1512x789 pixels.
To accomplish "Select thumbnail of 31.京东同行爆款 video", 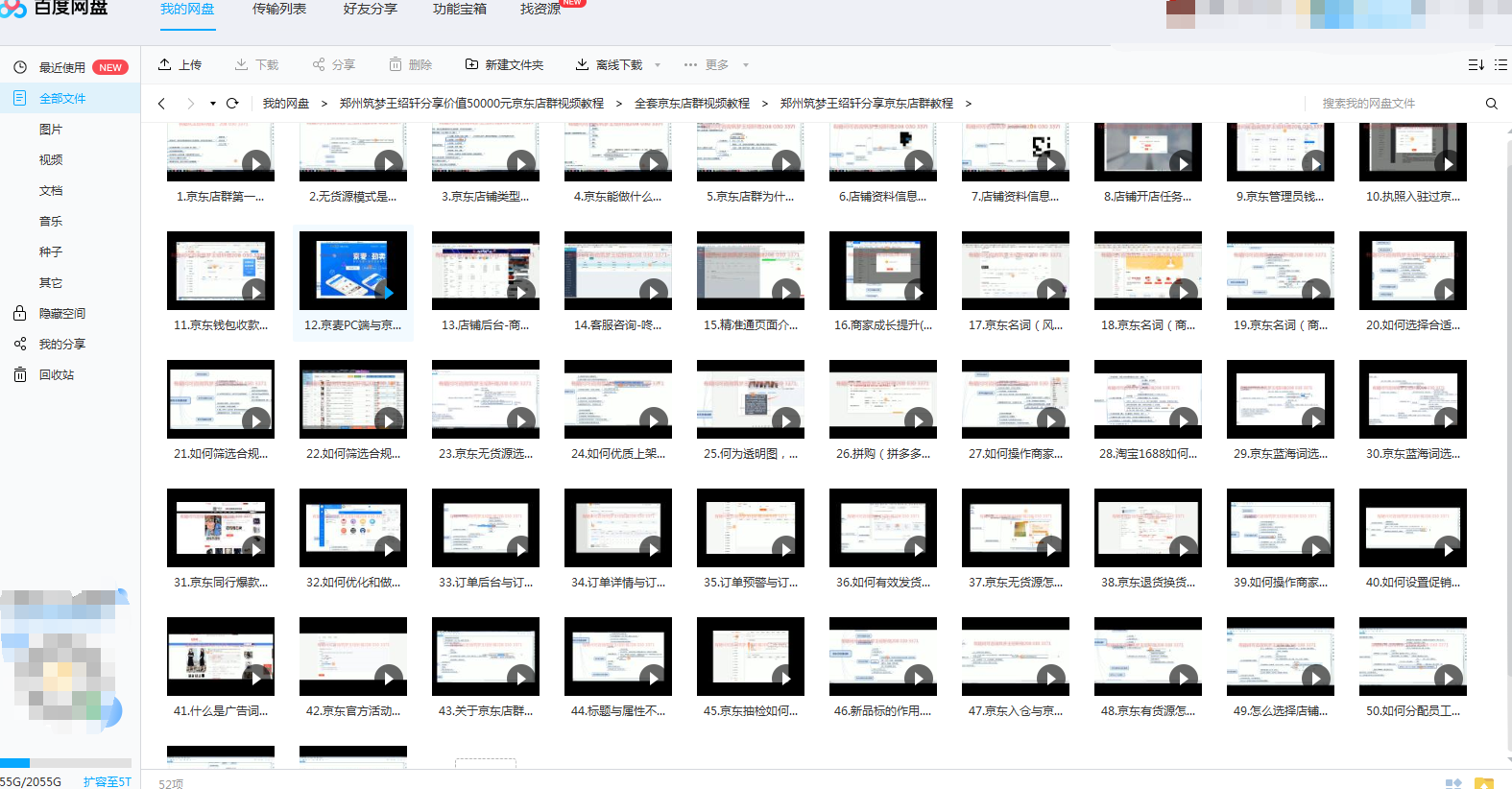I will tap(221, 528).
